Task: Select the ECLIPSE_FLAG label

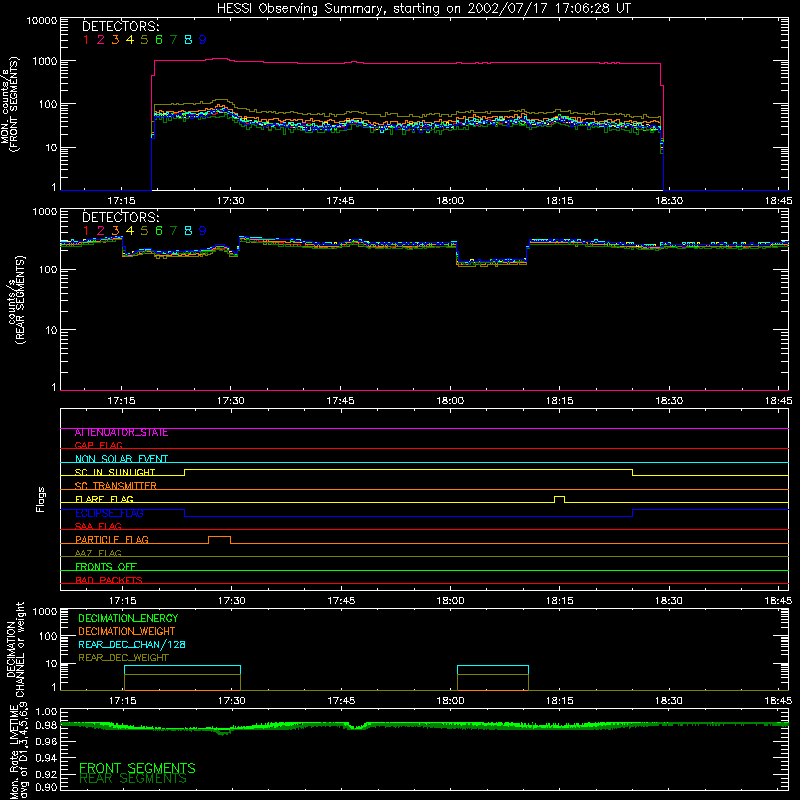Action: (x=109, y=513)
